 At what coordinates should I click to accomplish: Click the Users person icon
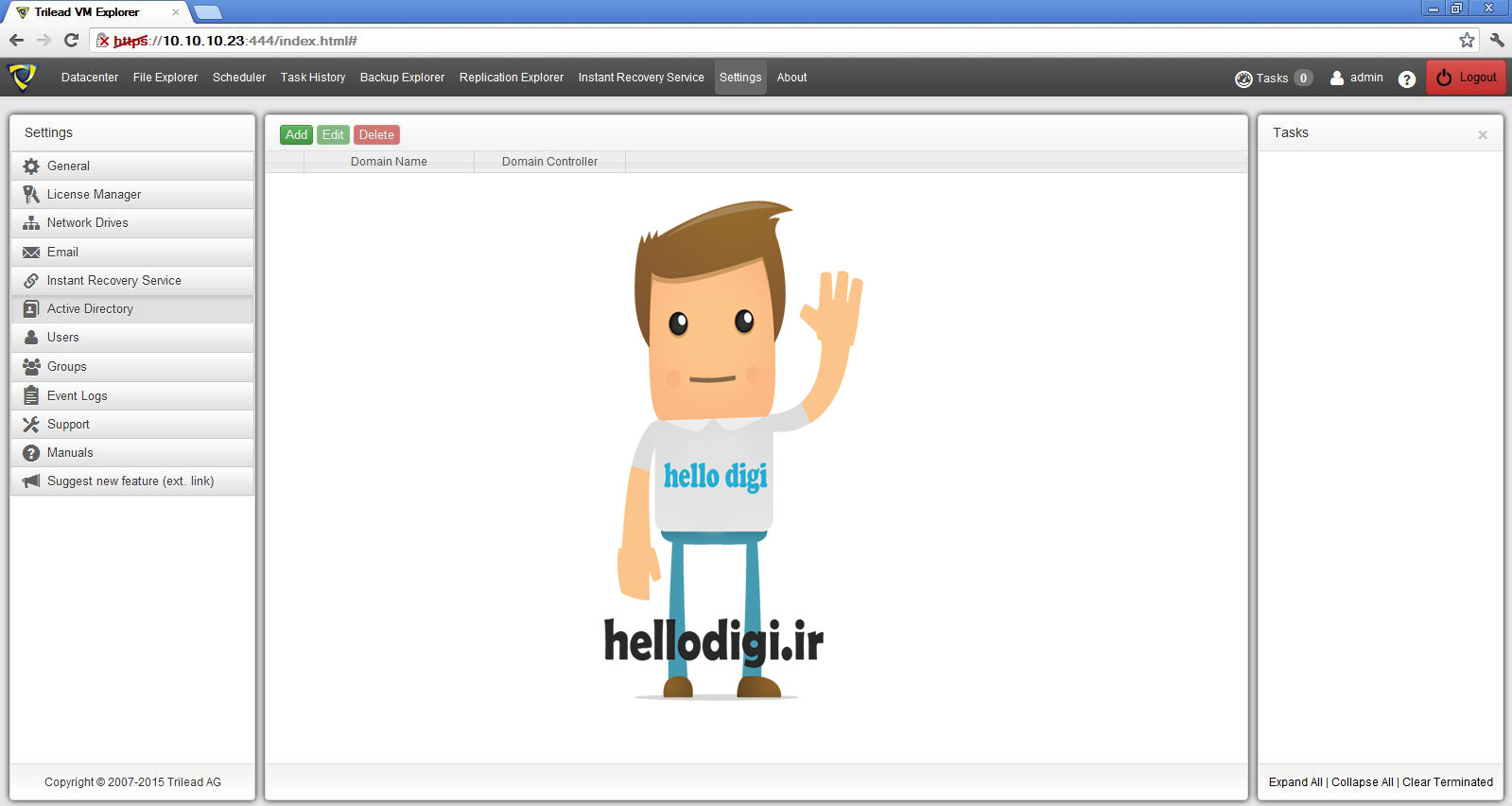click(31, 338)
